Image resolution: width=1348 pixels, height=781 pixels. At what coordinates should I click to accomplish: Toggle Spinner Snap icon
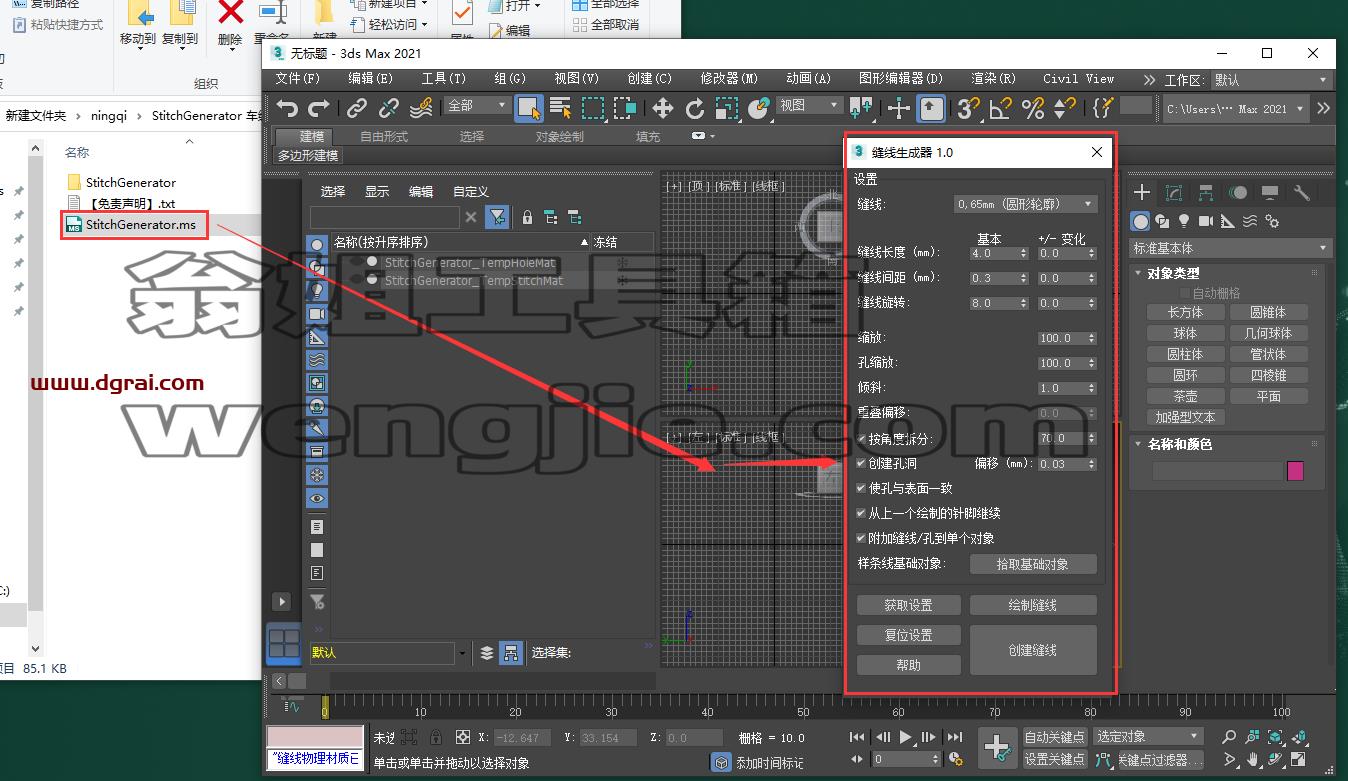tap(1065, 108)
